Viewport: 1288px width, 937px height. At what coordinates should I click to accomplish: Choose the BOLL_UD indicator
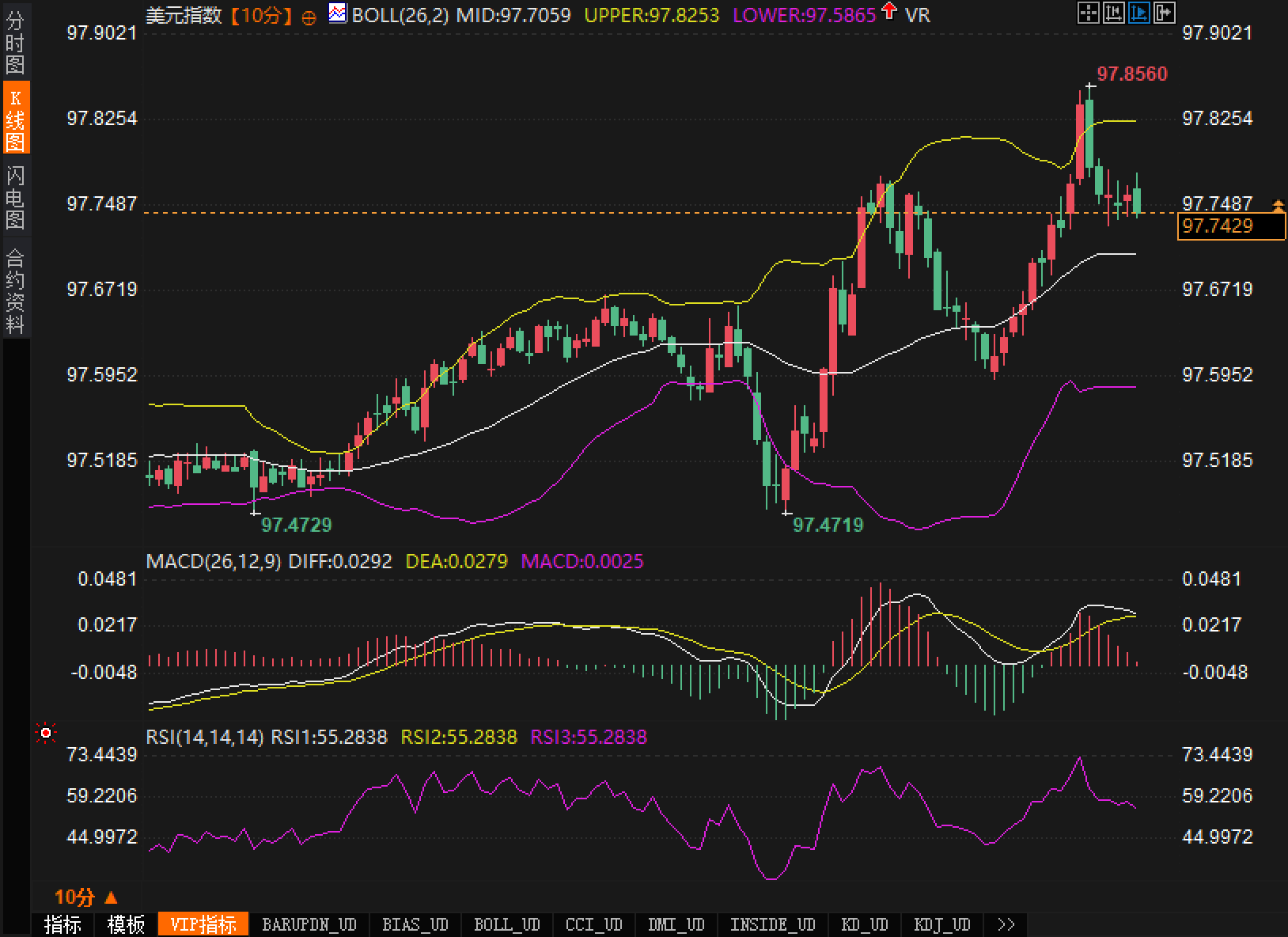(507, 924)
